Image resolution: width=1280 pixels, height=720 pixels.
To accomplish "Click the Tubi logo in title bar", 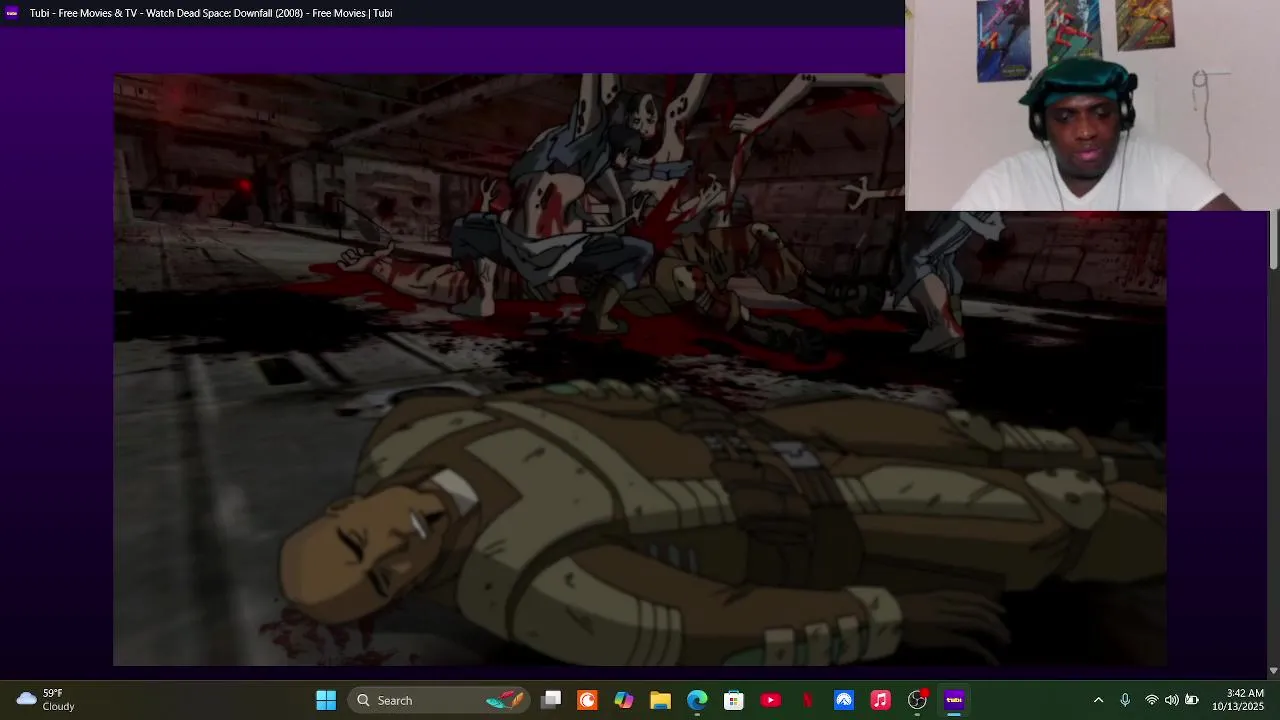I will pos(12,13).
